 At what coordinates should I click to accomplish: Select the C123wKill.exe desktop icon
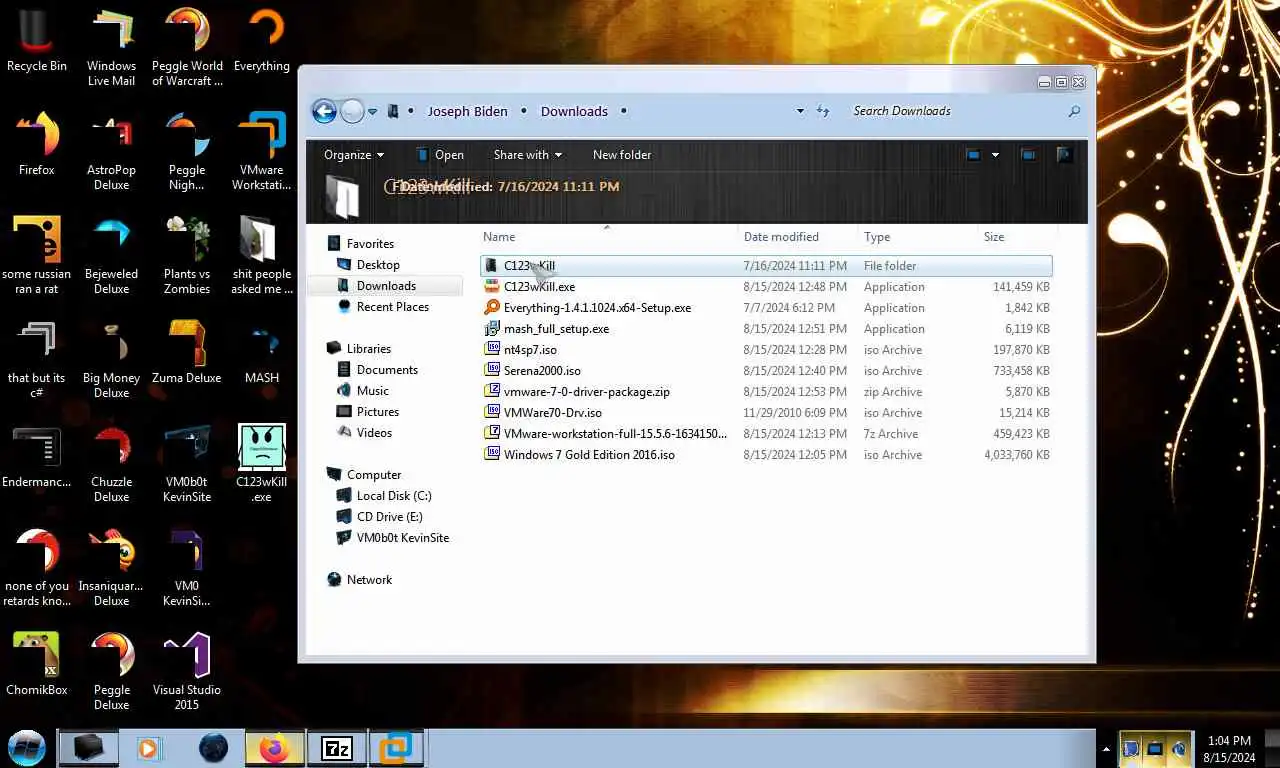click(262, 463)
